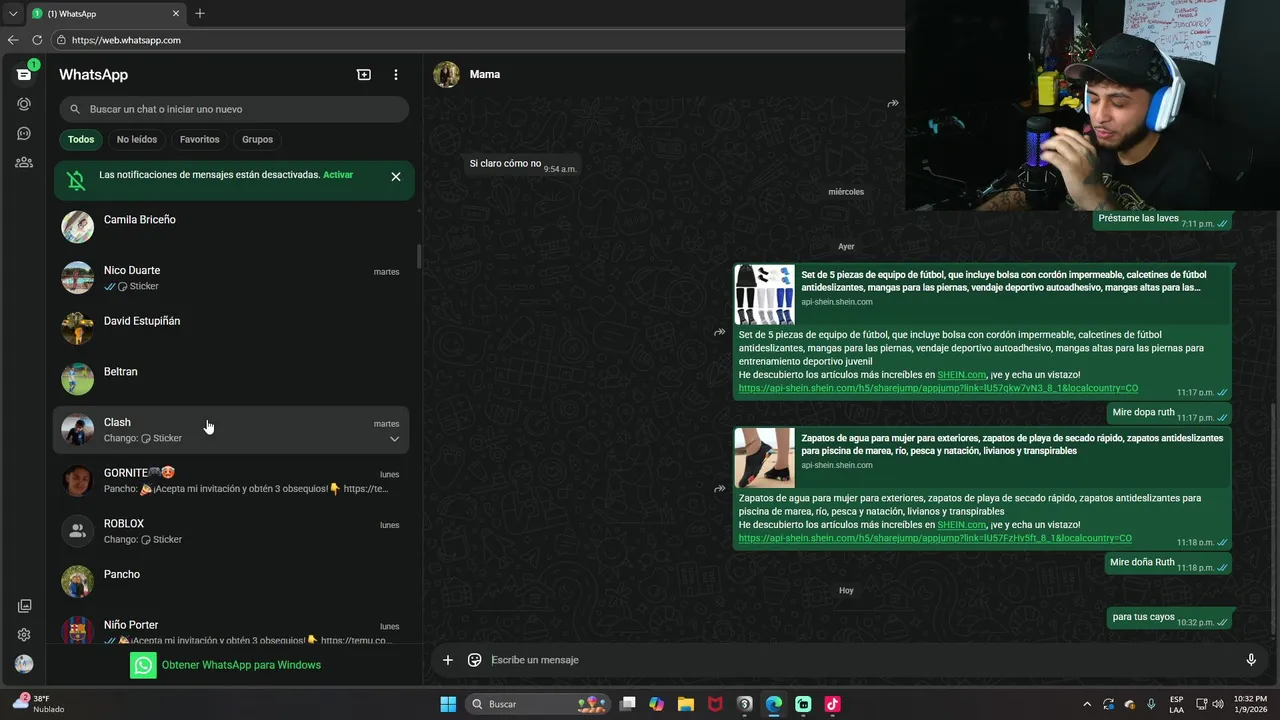
Task: Dismiss the notifications disabled banner
Action: pyautogui.click(x=396, y=177)
